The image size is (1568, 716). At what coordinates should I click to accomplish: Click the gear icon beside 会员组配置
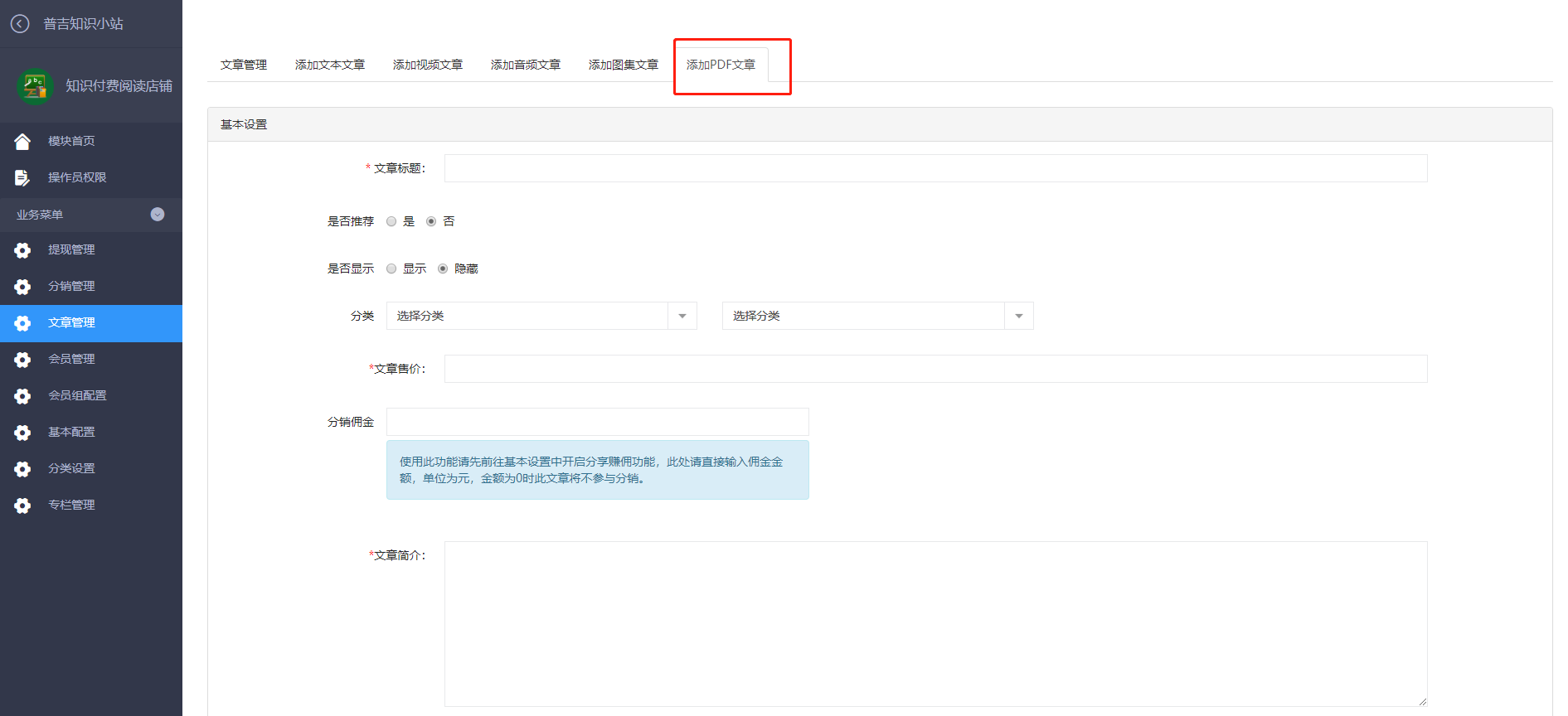point(22,396)
